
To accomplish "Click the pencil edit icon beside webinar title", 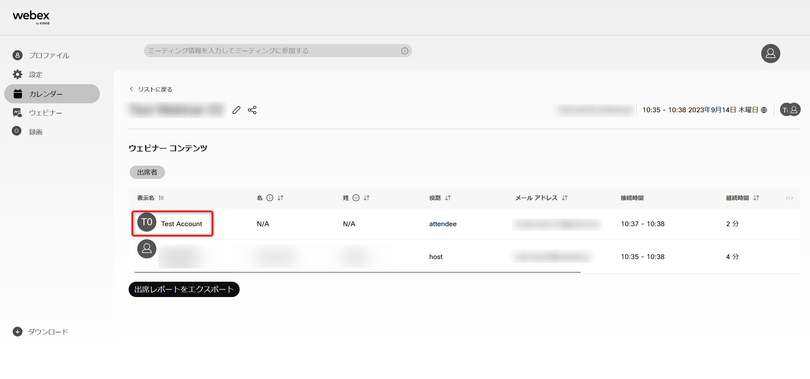I will coord(236,110).
